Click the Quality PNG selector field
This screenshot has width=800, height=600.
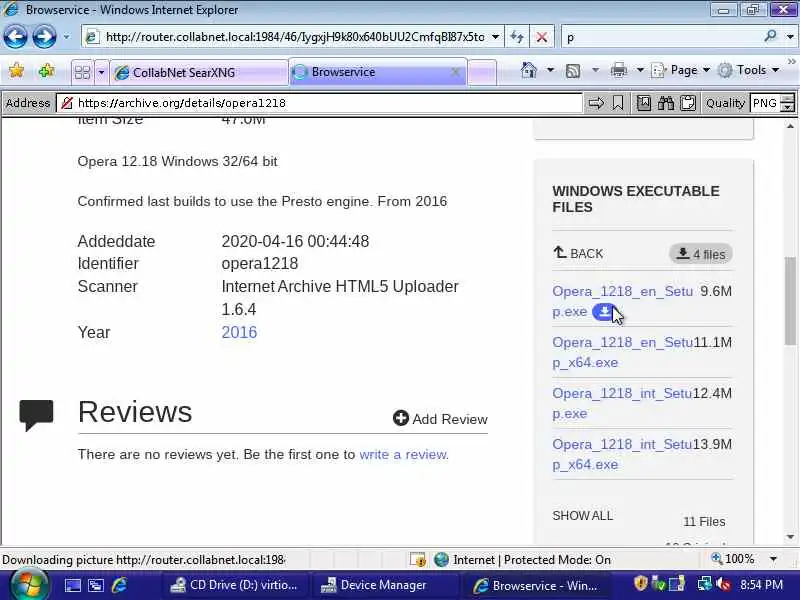[x=765, y=103]
